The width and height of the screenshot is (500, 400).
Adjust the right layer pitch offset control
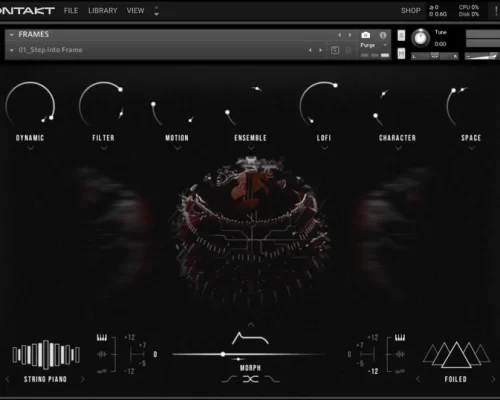click(x=367, y=354)
